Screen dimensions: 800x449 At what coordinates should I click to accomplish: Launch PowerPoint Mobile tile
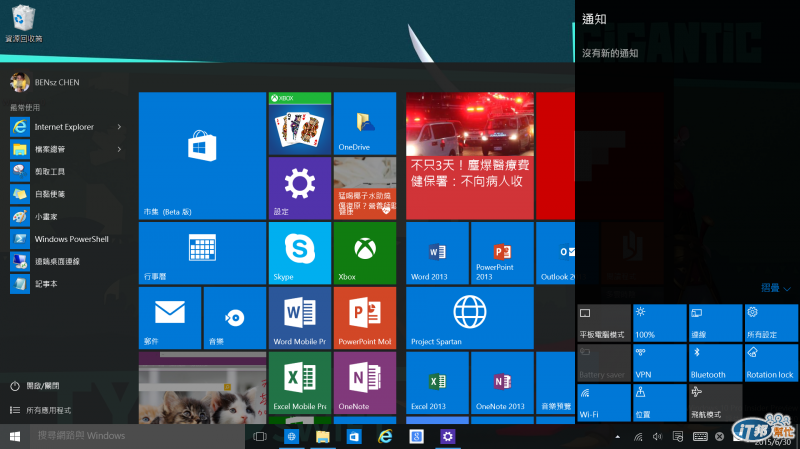(x=365, y=318)
